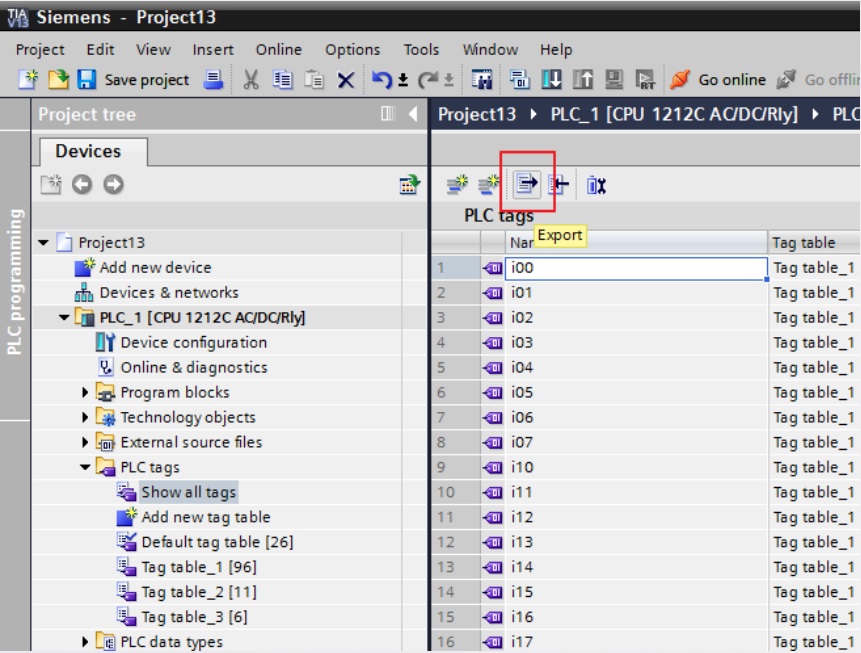Open the Options menu
The height and width of the screenshot is (653, 861).
coord(353,49)
